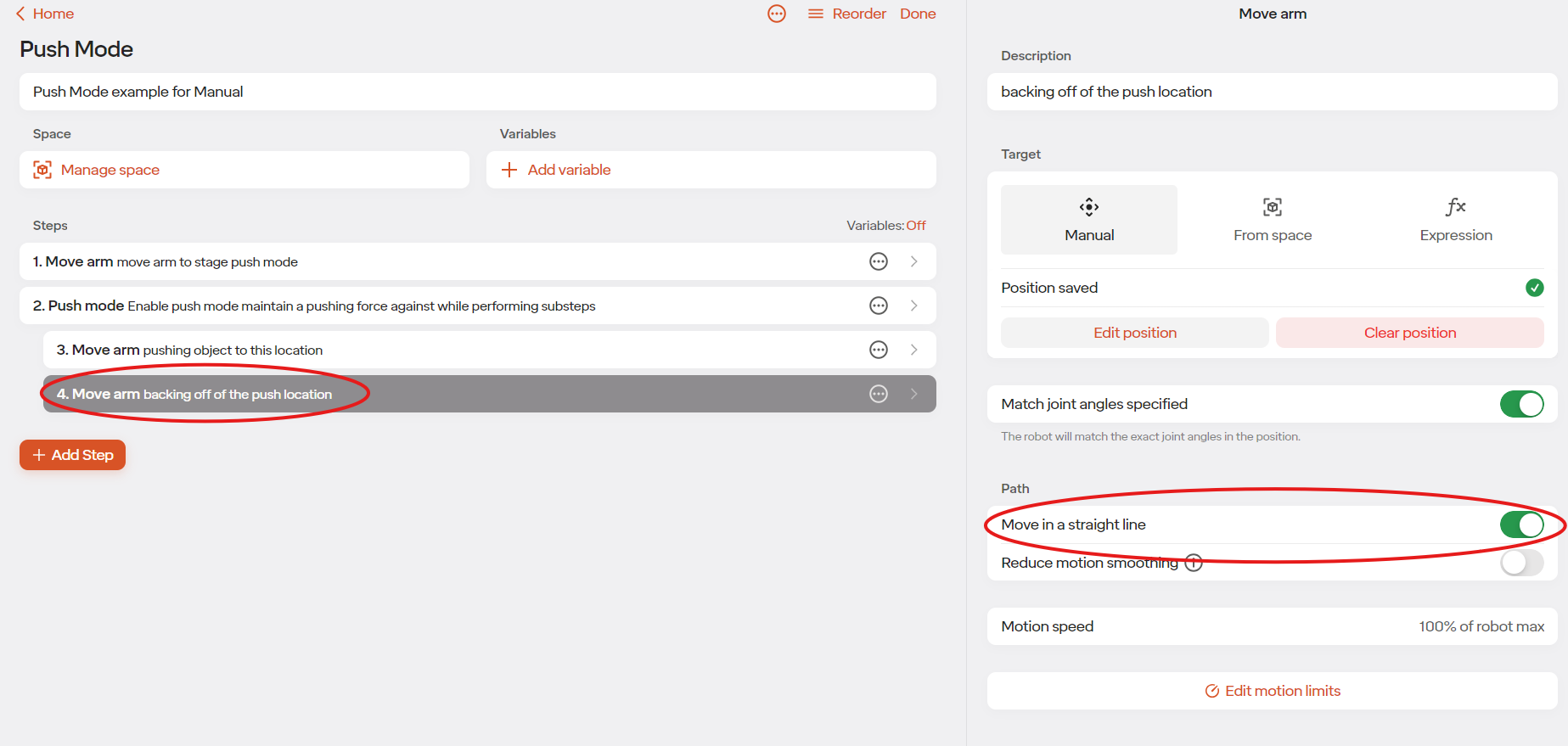Click Add variable
Image resolution: width=1568 pixels, height=746 pixels.
pos(711,170)
